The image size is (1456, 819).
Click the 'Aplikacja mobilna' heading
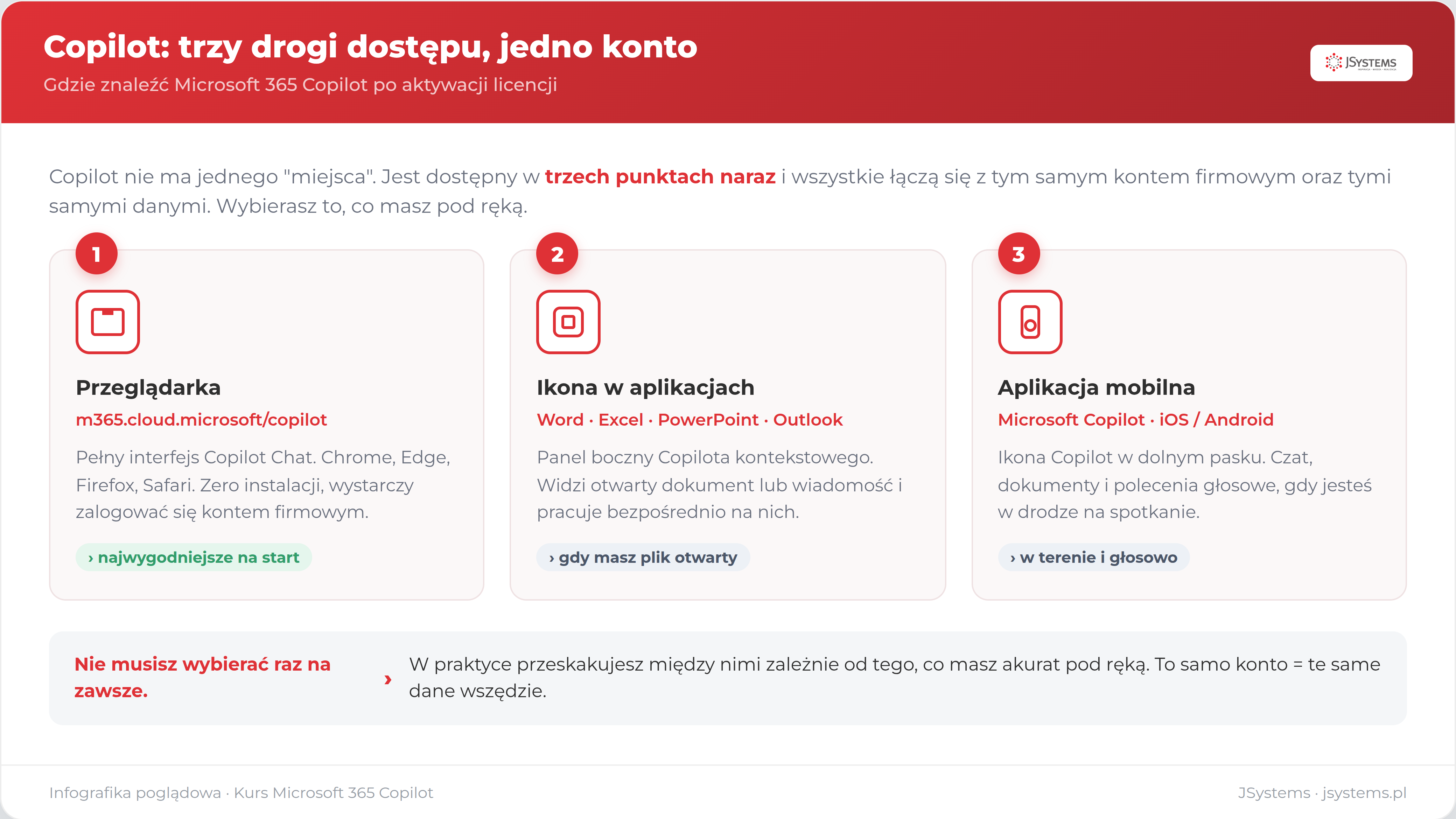coord(1097,388)
